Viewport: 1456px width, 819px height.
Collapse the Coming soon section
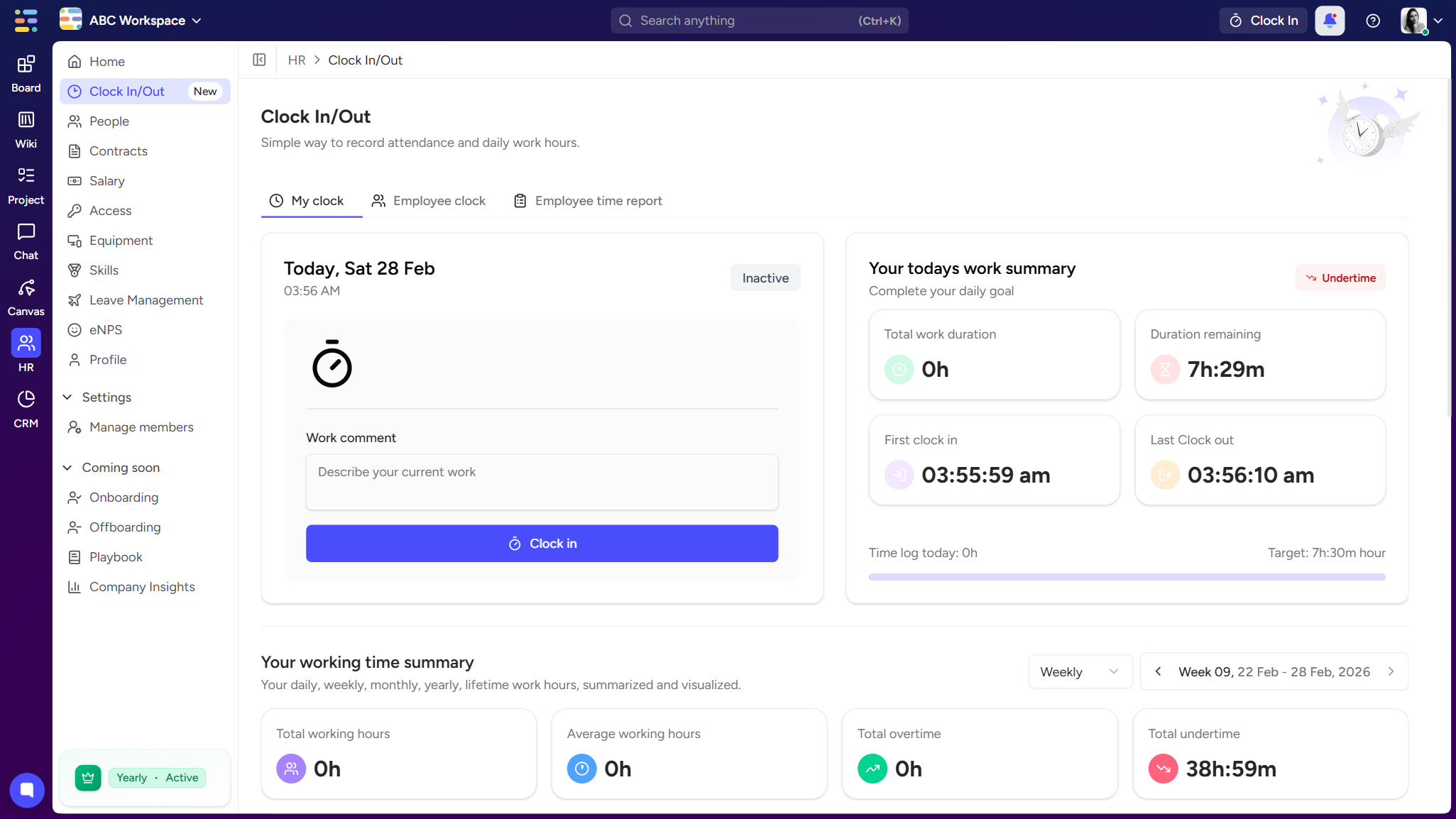(x=67, y=468)
